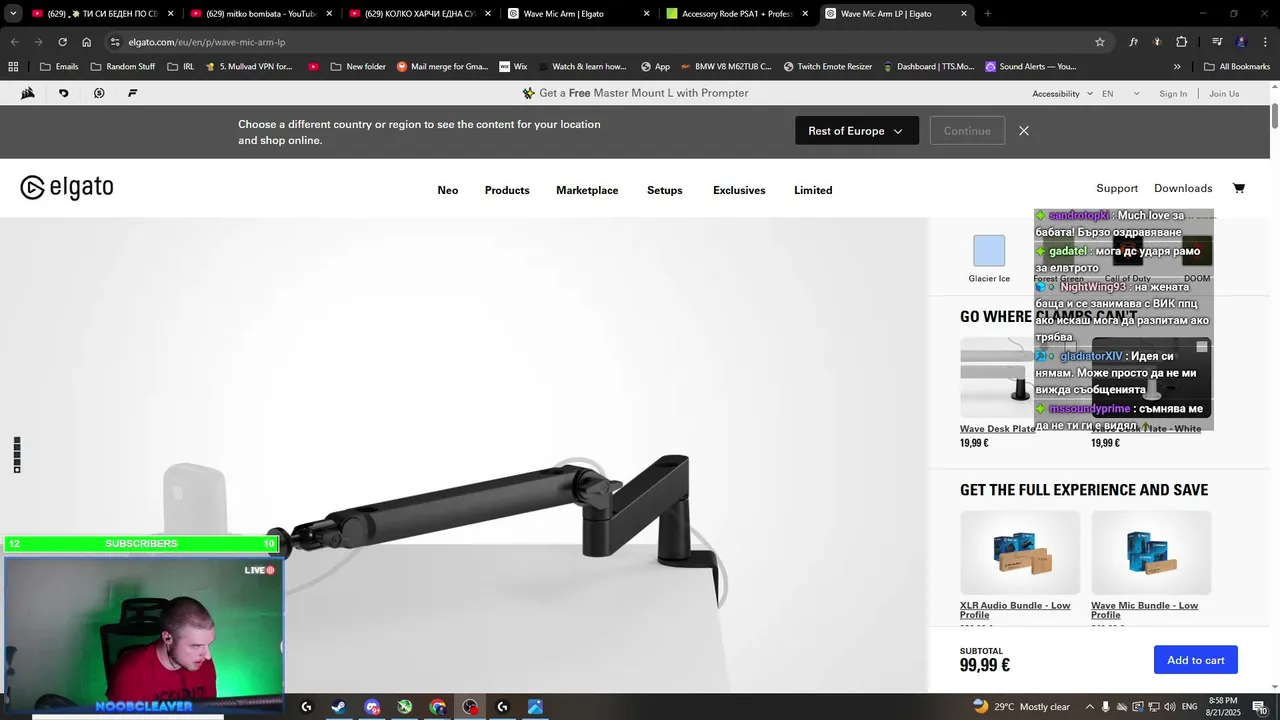Open the shopping cart icon

point(1238,188)
